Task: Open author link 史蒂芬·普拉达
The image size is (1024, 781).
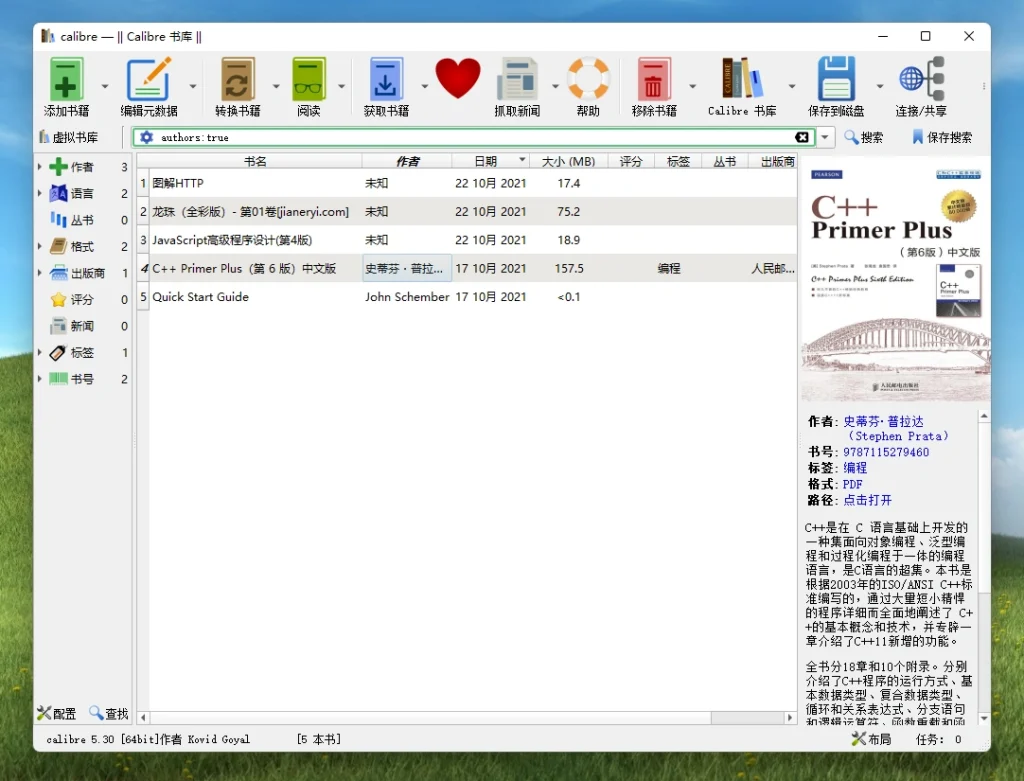Action: coord(883,421)
